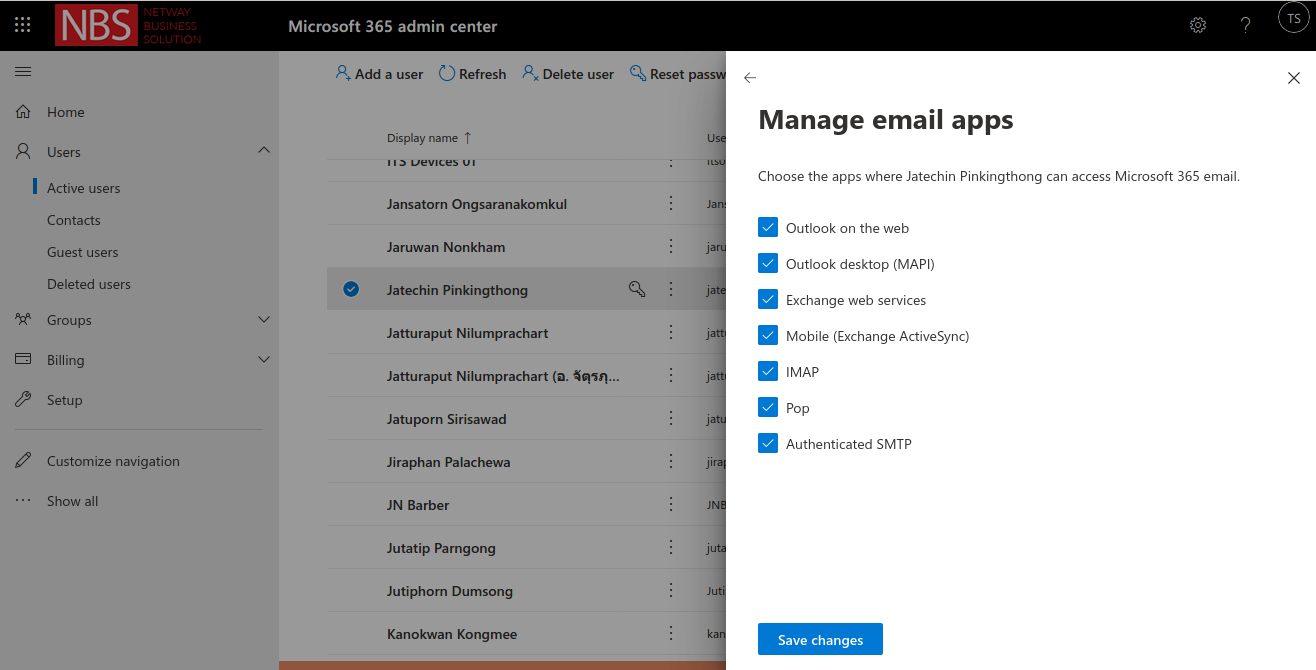Toggle the Authenticated SMTP checkbox
Image resolution: width=1316 pixels, height=670 pixels.
(x=768, y=444)
